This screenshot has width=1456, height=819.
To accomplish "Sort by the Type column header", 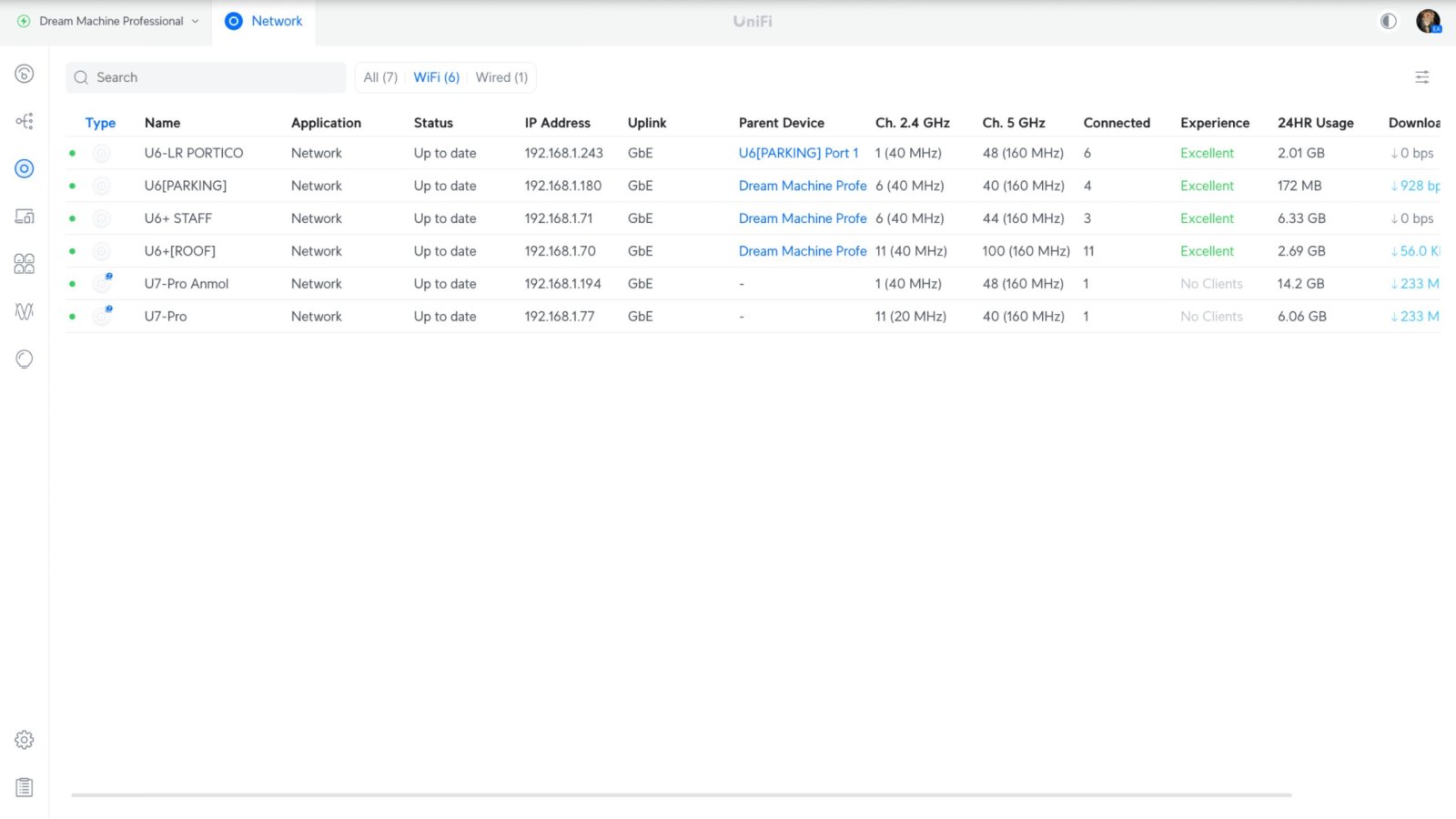I will (x=100, y=123).
